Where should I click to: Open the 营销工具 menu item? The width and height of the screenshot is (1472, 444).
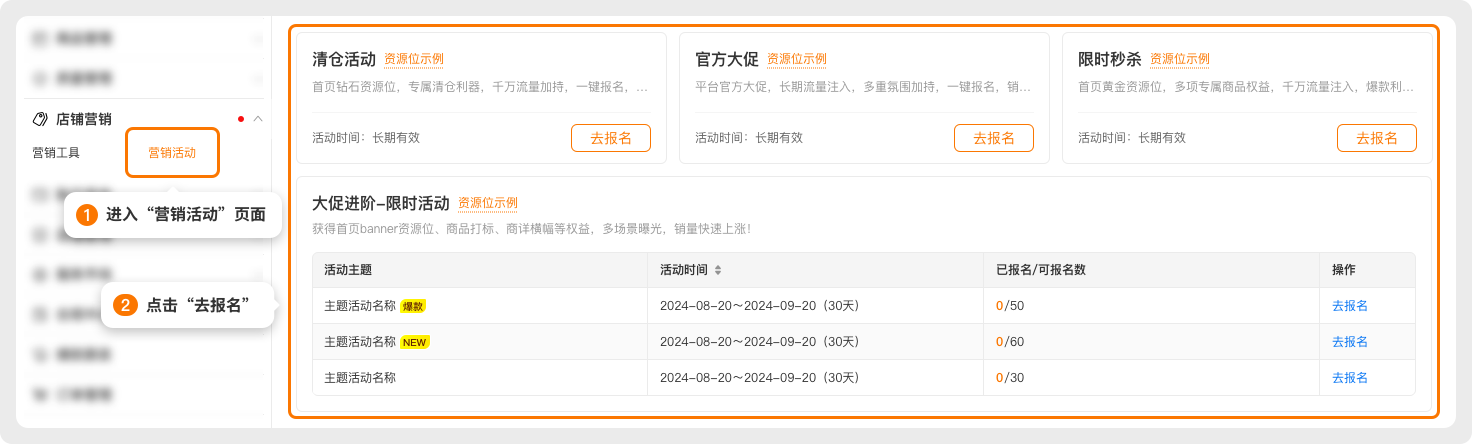(x=56, y=153)
